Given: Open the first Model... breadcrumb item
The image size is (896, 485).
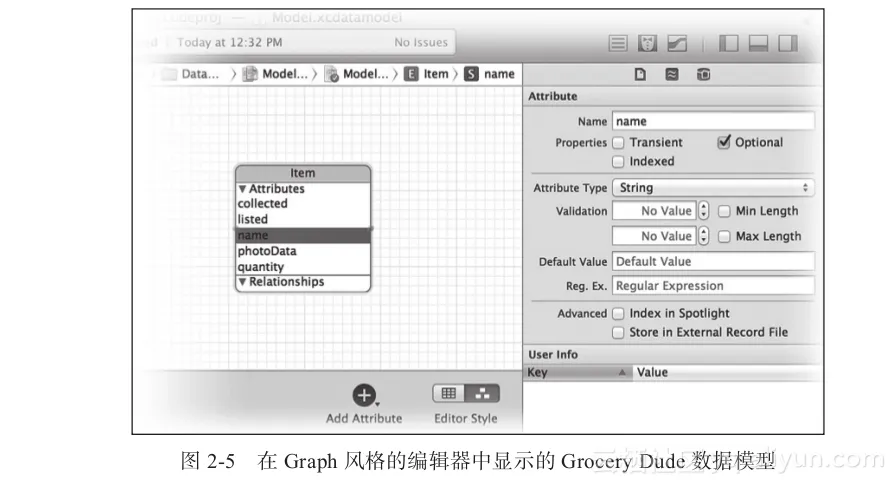Looking at the screenshot, I should [x=275, y=74].
